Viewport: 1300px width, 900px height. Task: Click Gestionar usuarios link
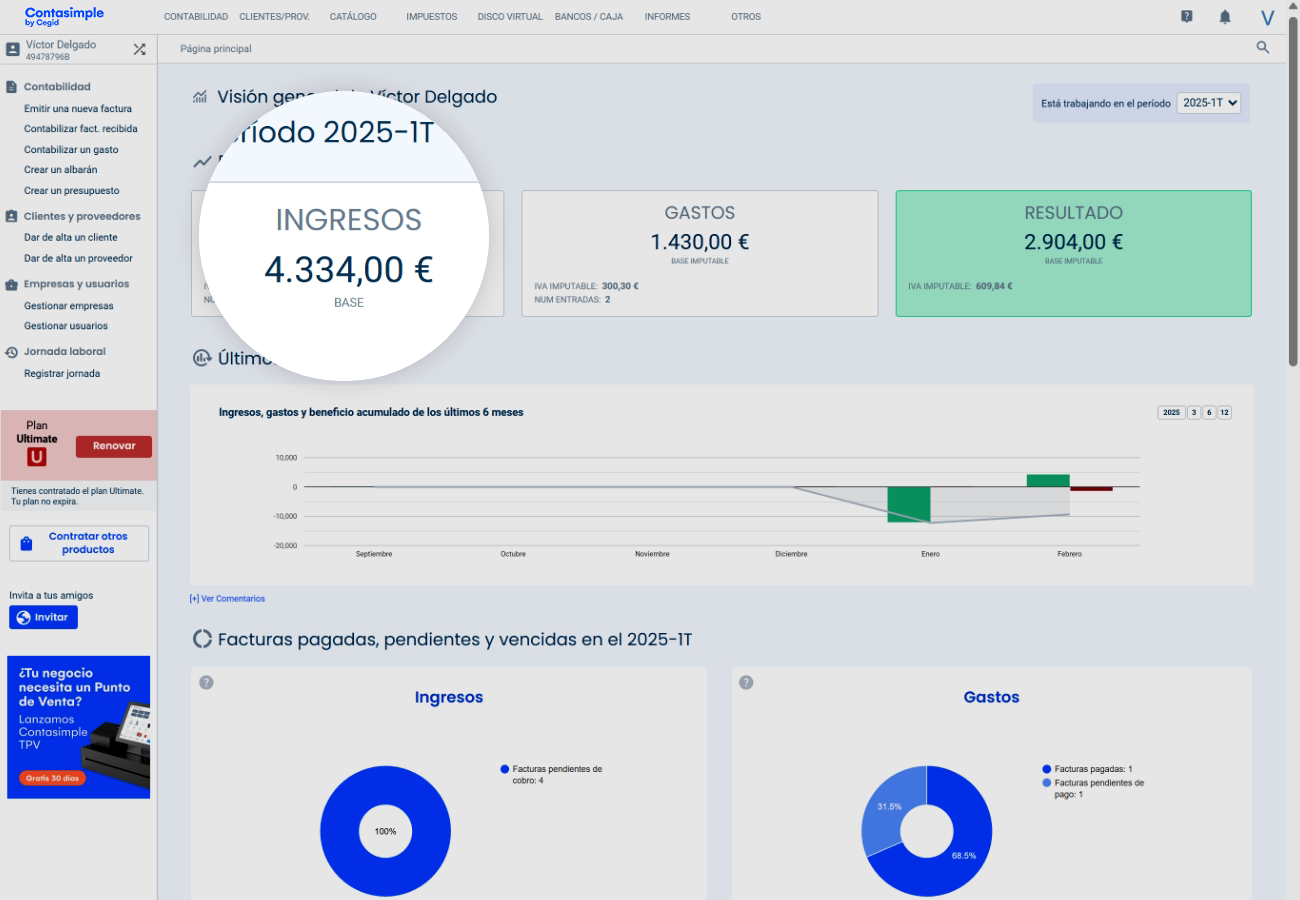(x=66, y=326)
